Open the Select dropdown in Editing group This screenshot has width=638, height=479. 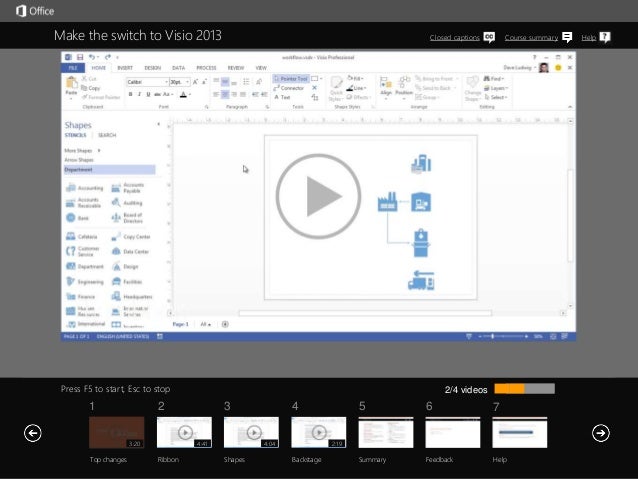496,97
